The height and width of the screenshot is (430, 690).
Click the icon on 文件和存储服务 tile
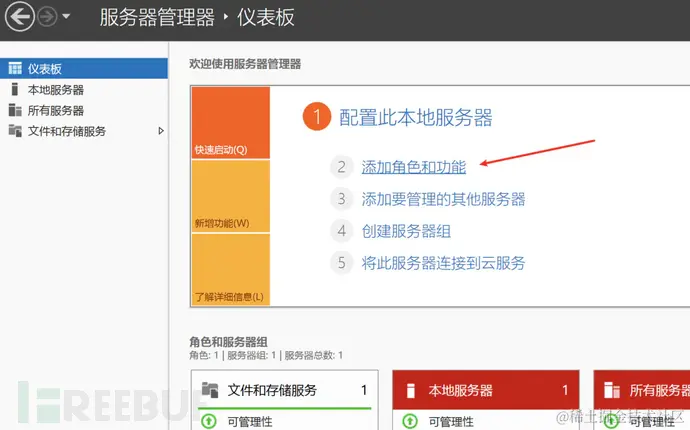tap(210, 390)
